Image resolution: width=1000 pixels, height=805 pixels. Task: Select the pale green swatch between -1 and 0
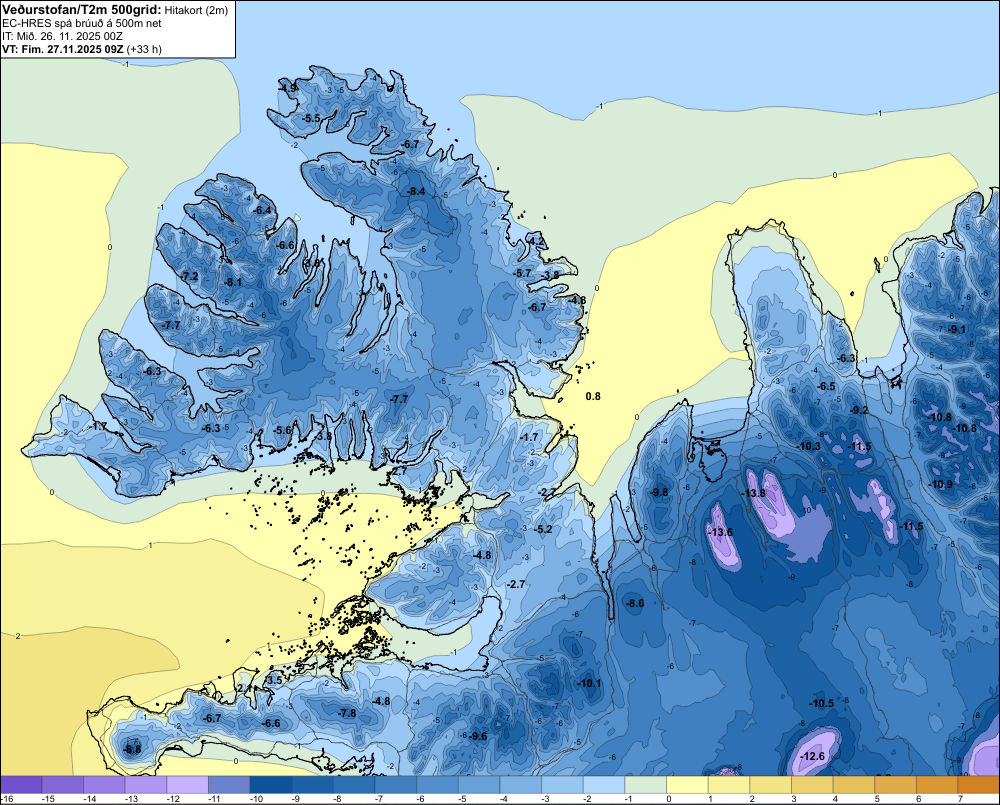646,785
